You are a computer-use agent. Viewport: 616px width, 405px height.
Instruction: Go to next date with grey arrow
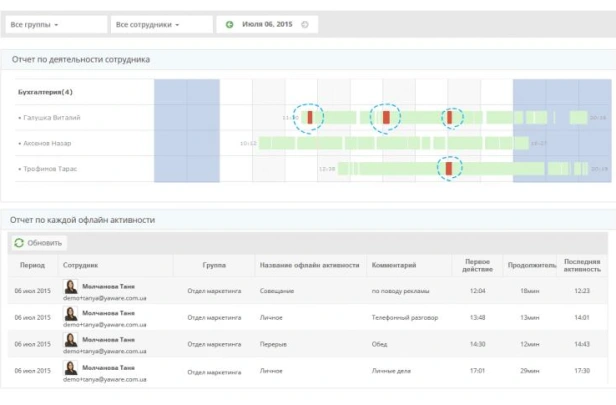pos(305,24)
